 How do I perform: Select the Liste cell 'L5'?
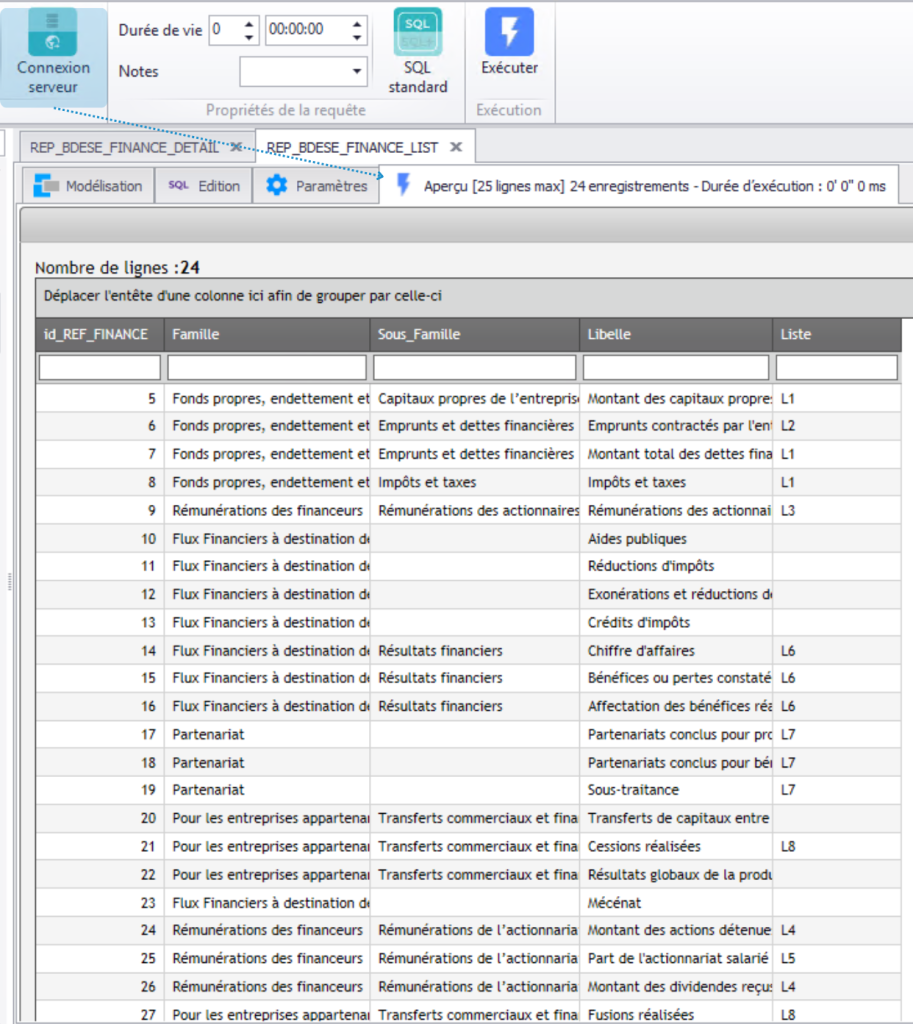coord(837,959)
